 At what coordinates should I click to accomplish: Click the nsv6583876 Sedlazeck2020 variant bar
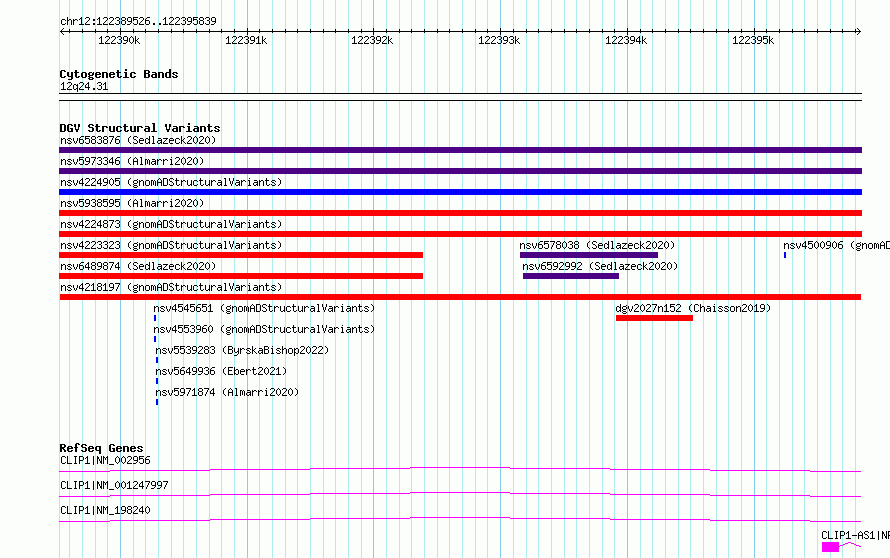click(x=460, y=150)
